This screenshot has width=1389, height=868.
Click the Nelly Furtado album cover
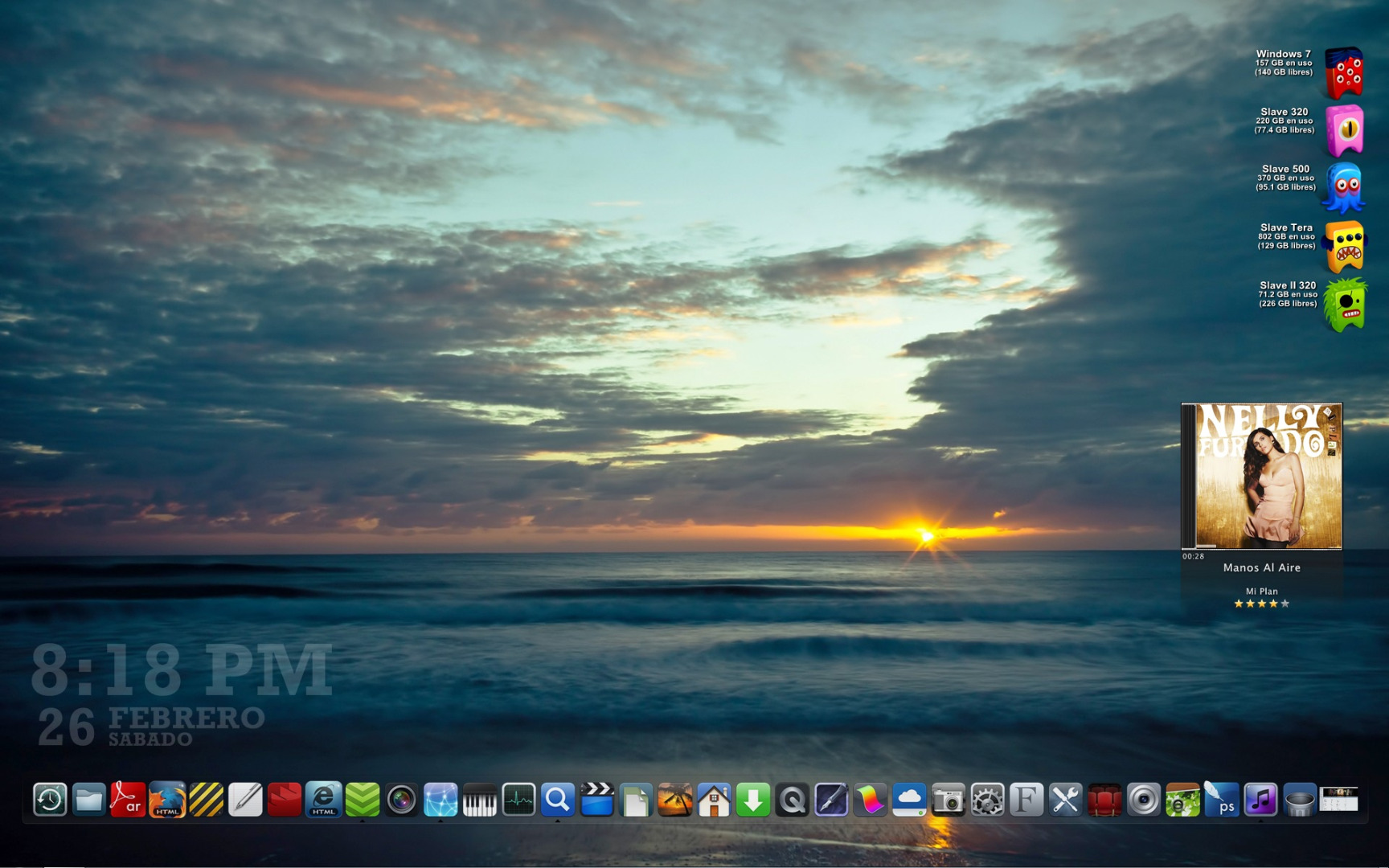pyautogui.click(x=1267, y=476)
